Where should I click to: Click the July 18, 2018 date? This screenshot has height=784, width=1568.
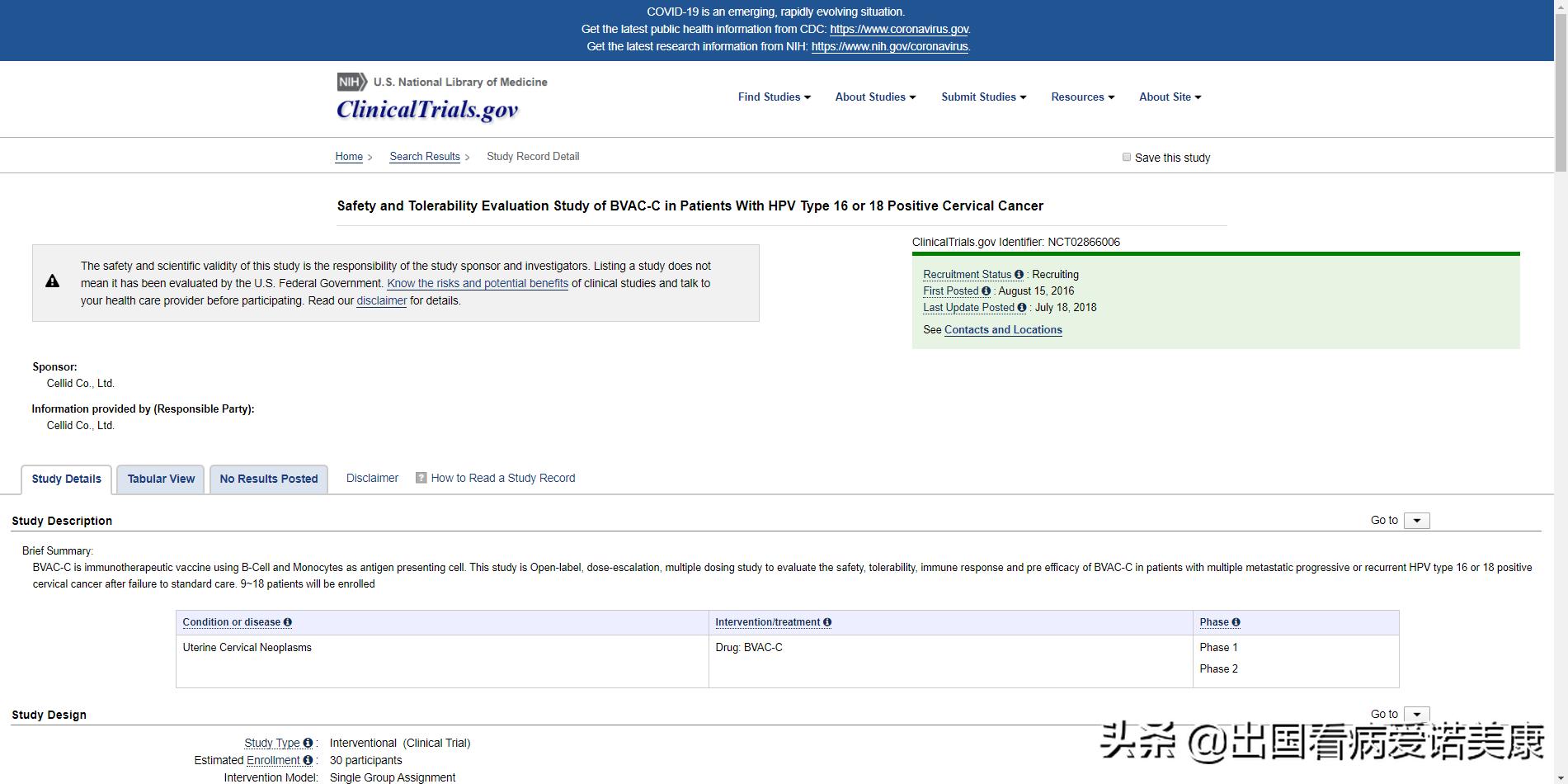[1066, 308]
